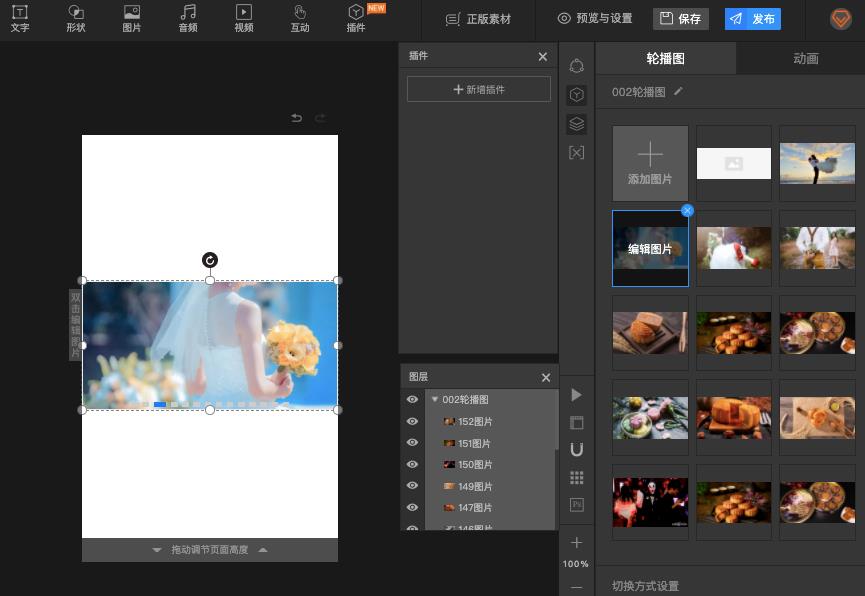Click the layers panel vertical scrollbar
The height and width of the screenshot is (596, 865).
pyautogui.click(x=557, y=419)
